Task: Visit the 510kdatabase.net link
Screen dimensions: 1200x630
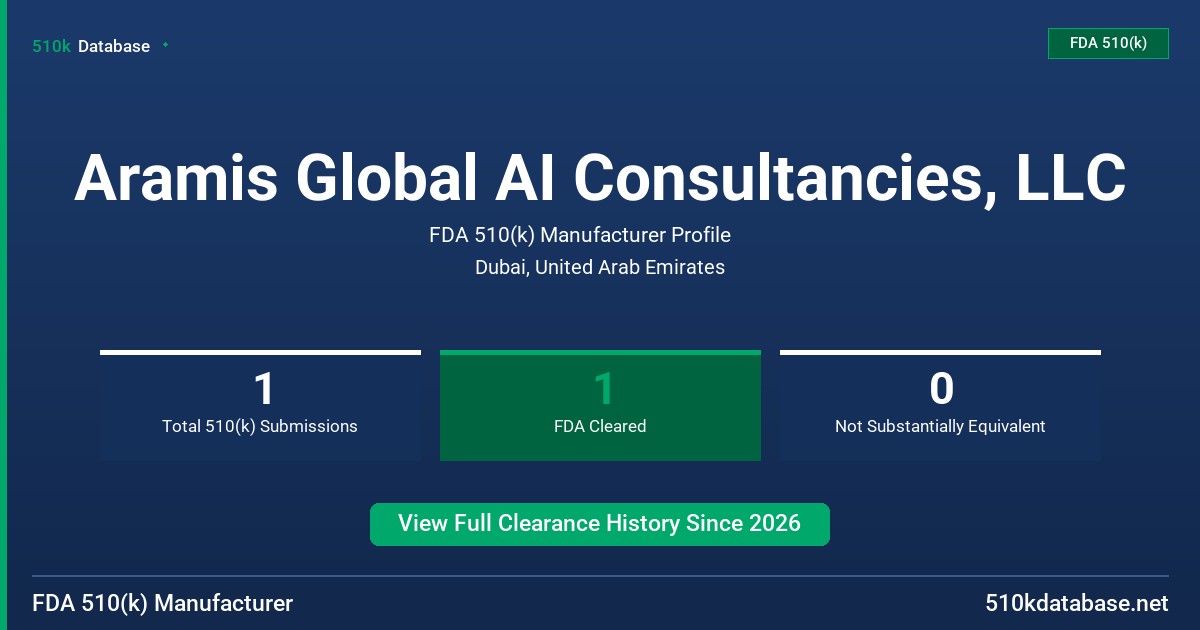Action: (x=1076, y=604)
